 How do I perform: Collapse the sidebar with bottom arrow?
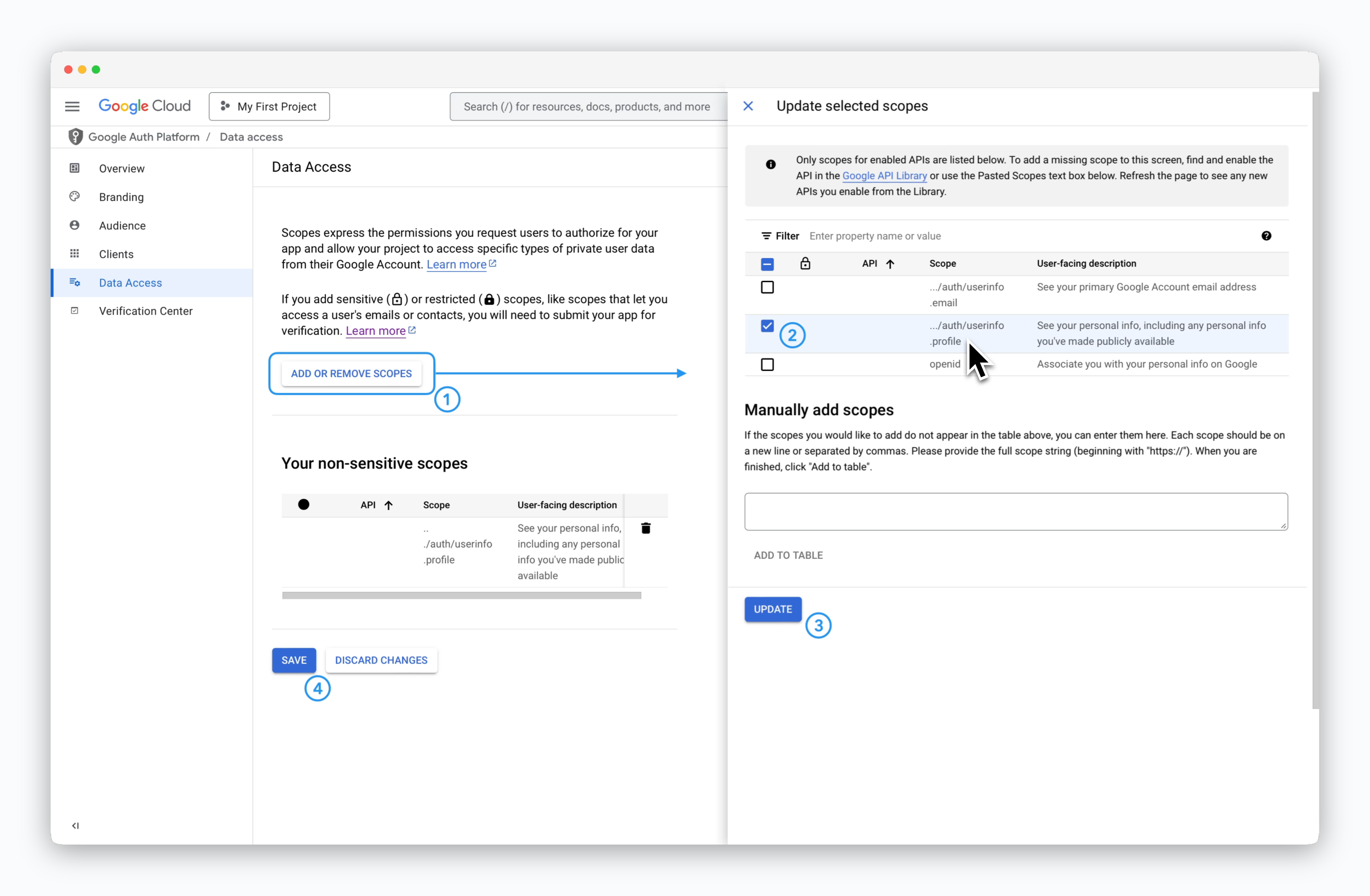click(x=76, y=825)
